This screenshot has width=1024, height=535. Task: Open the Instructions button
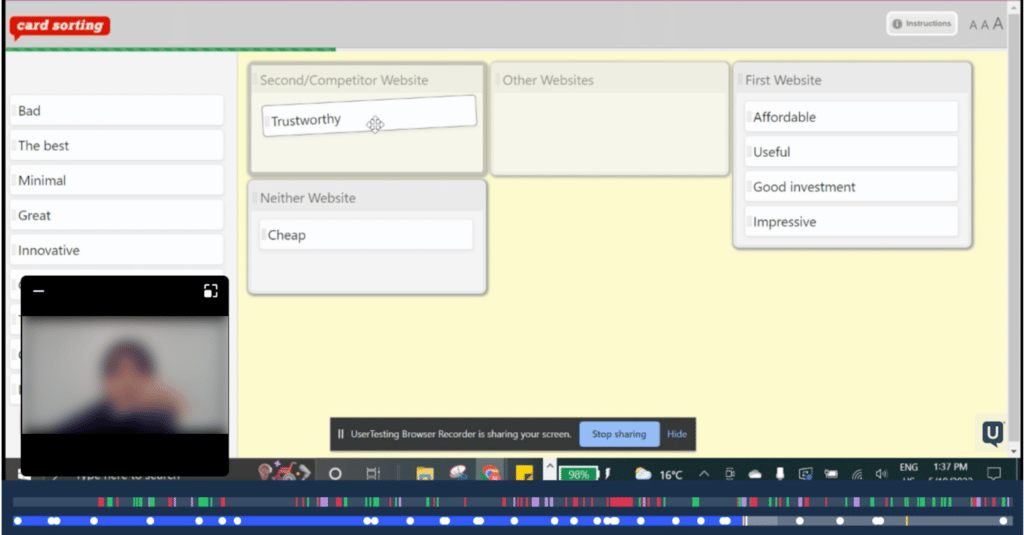click(921, 24)
